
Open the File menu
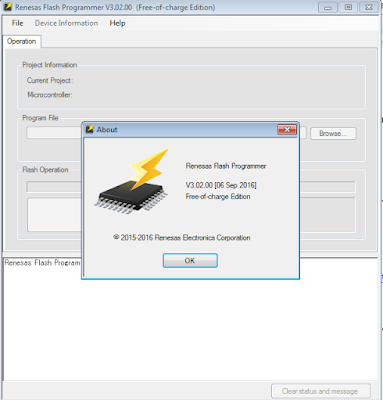[17, 23]
